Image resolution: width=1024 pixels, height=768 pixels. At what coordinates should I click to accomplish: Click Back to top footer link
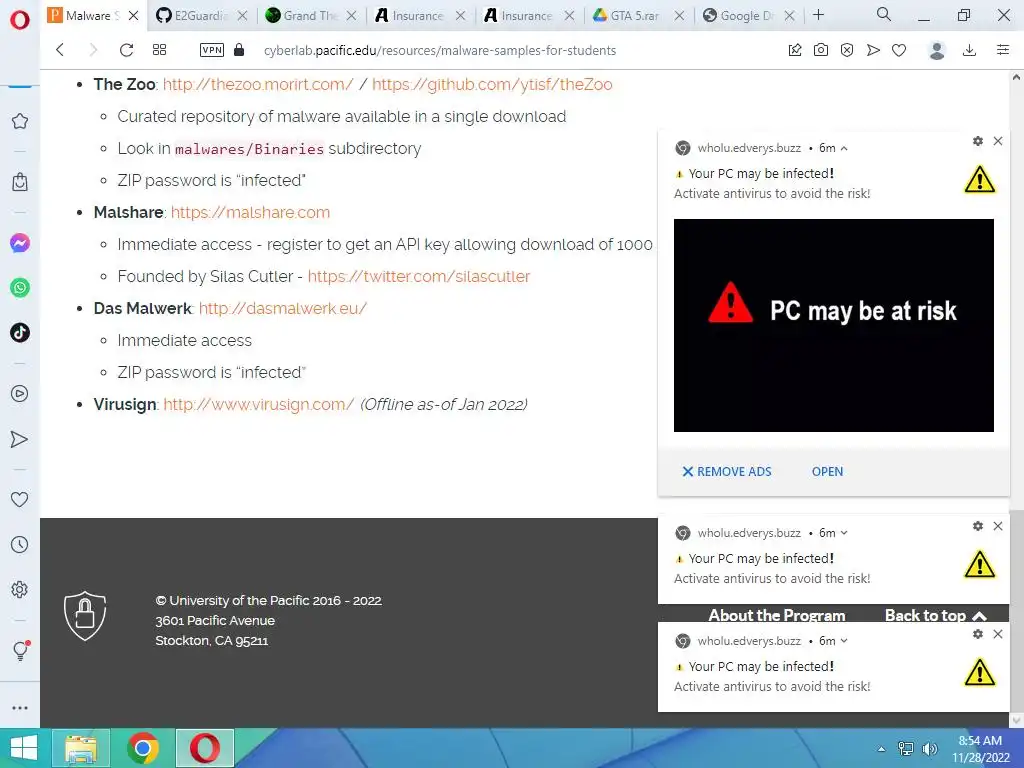click(x=935, y=615)
